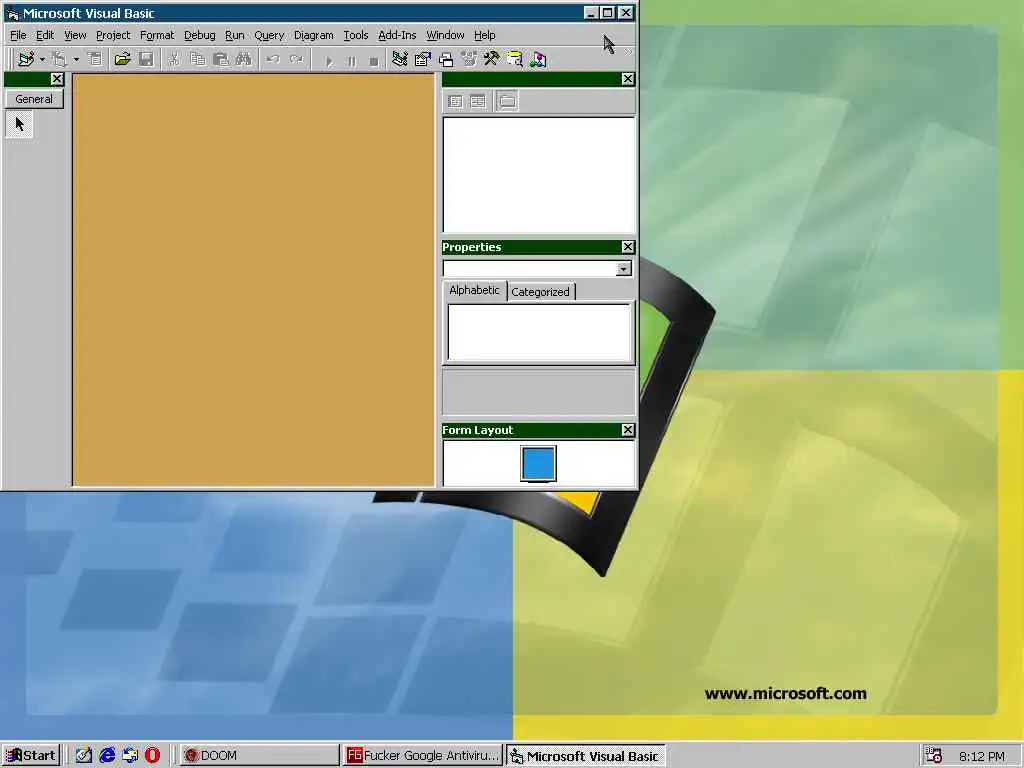
Task: Close the Properties panel
Action: (628, 247)
